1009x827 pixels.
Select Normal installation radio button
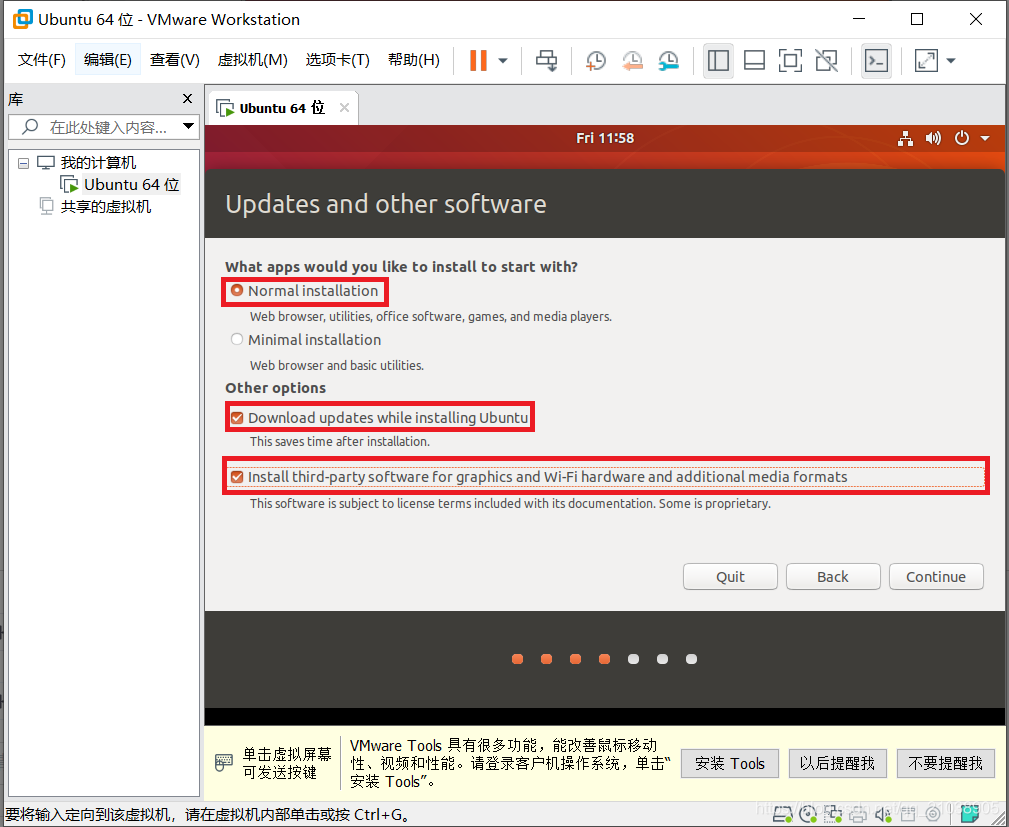point(237,290)
